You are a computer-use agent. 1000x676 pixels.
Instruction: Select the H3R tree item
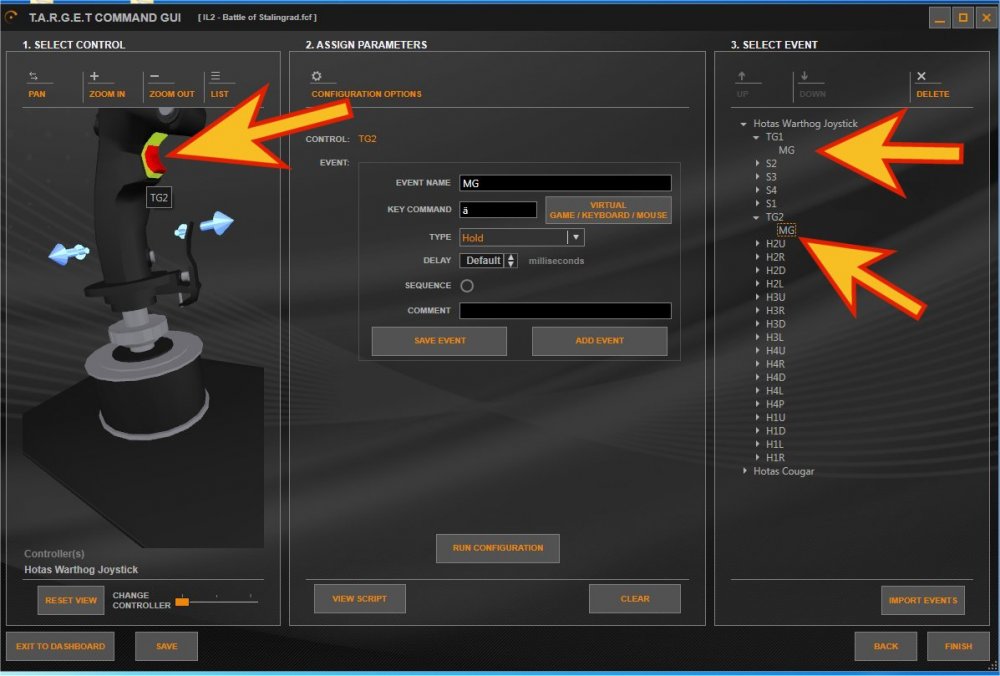tap(776, 311)
